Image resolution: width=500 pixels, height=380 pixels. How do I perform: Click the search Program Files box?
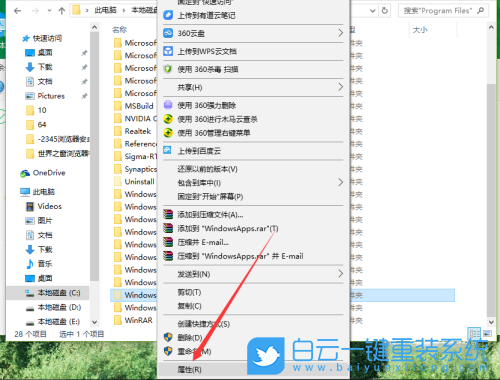(x=443, y=11)
